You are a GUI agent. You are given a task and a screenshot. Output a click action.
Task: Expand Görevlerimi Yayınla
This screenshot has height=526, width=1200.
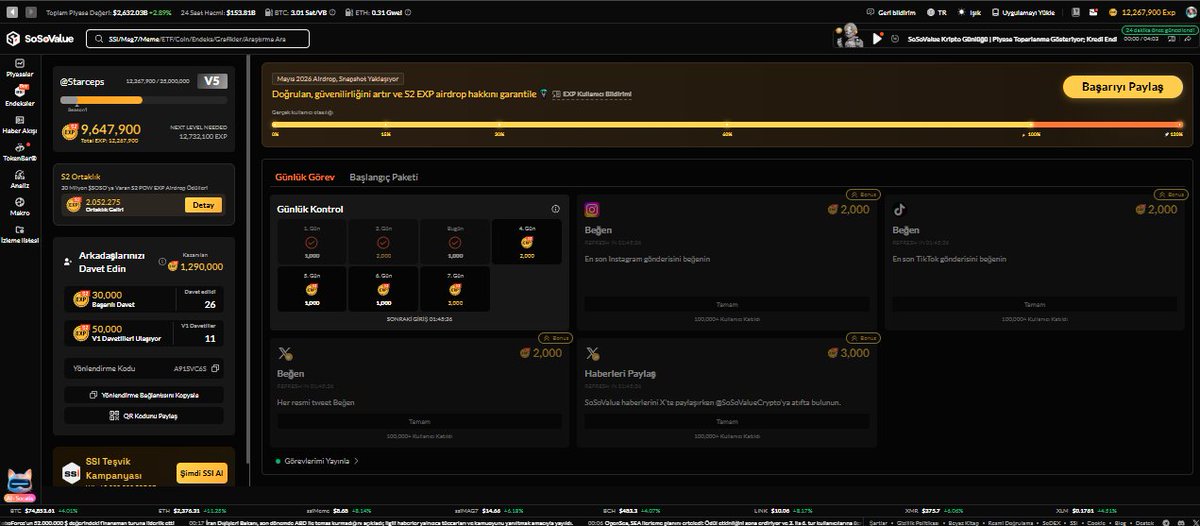coord(318,461)
